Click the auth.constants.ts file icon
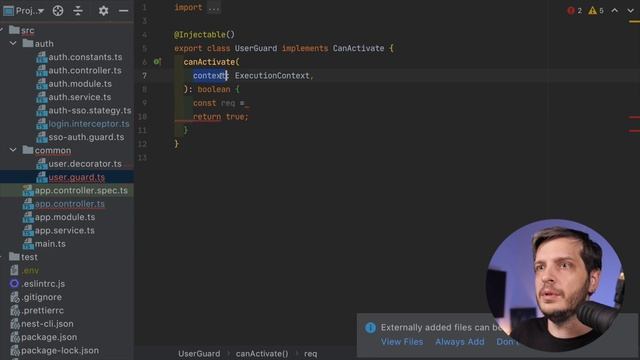Screen dimensions: 640x360 click(41, 58)
